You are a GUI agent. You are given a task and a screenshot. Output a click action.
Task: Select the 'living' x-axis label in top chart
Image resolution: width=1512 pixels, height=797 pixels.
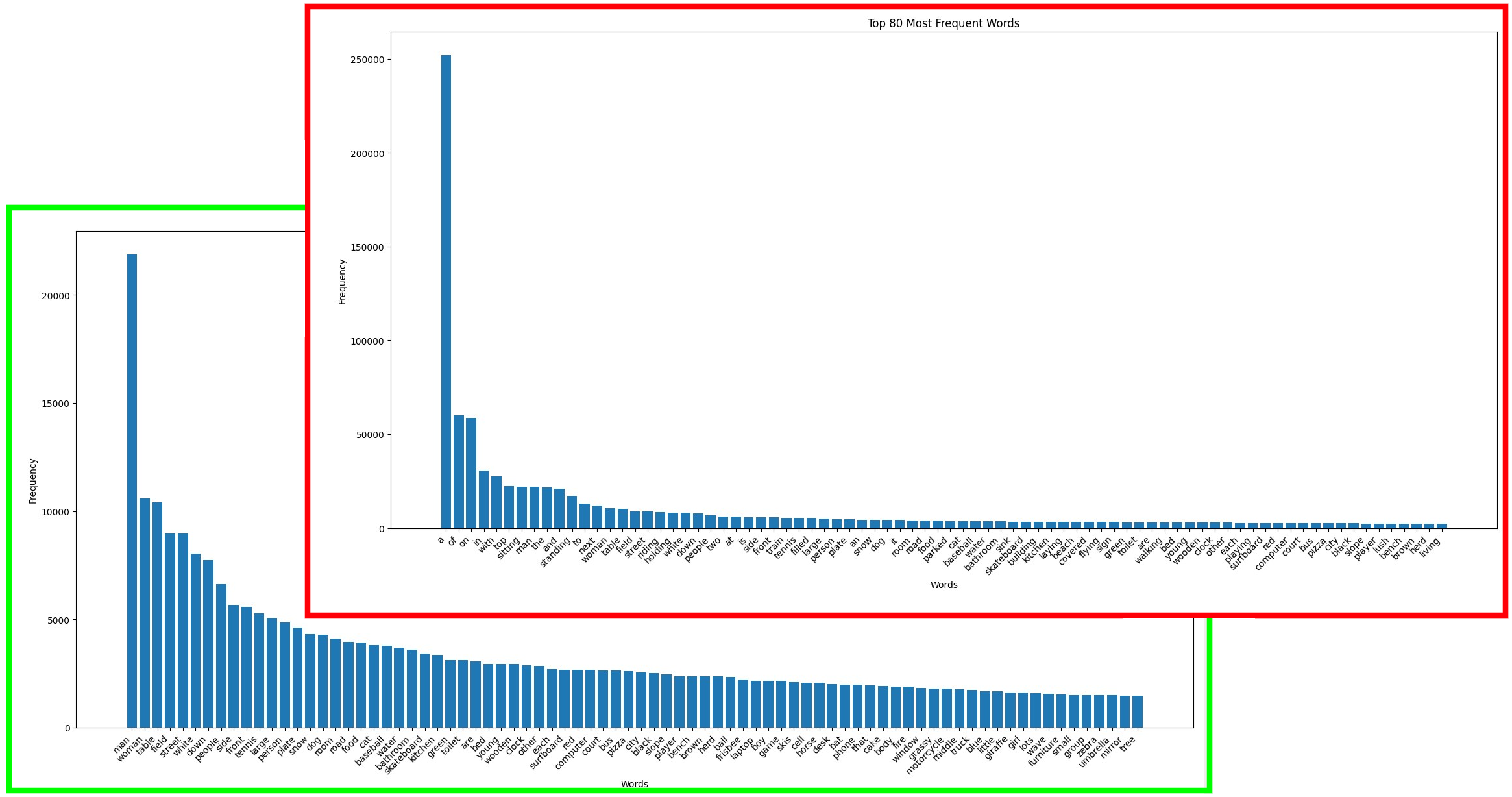pyautogui.click(x=1430, y=547)
